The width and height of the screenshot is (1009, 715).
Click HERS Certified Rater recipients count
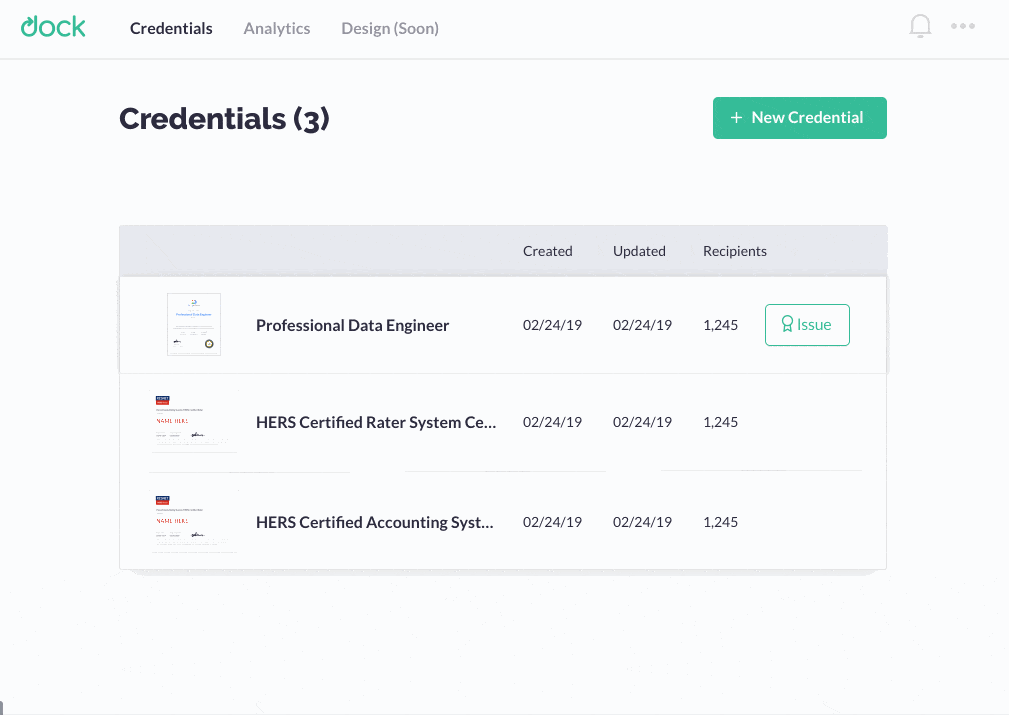click(x=721, y=422)
